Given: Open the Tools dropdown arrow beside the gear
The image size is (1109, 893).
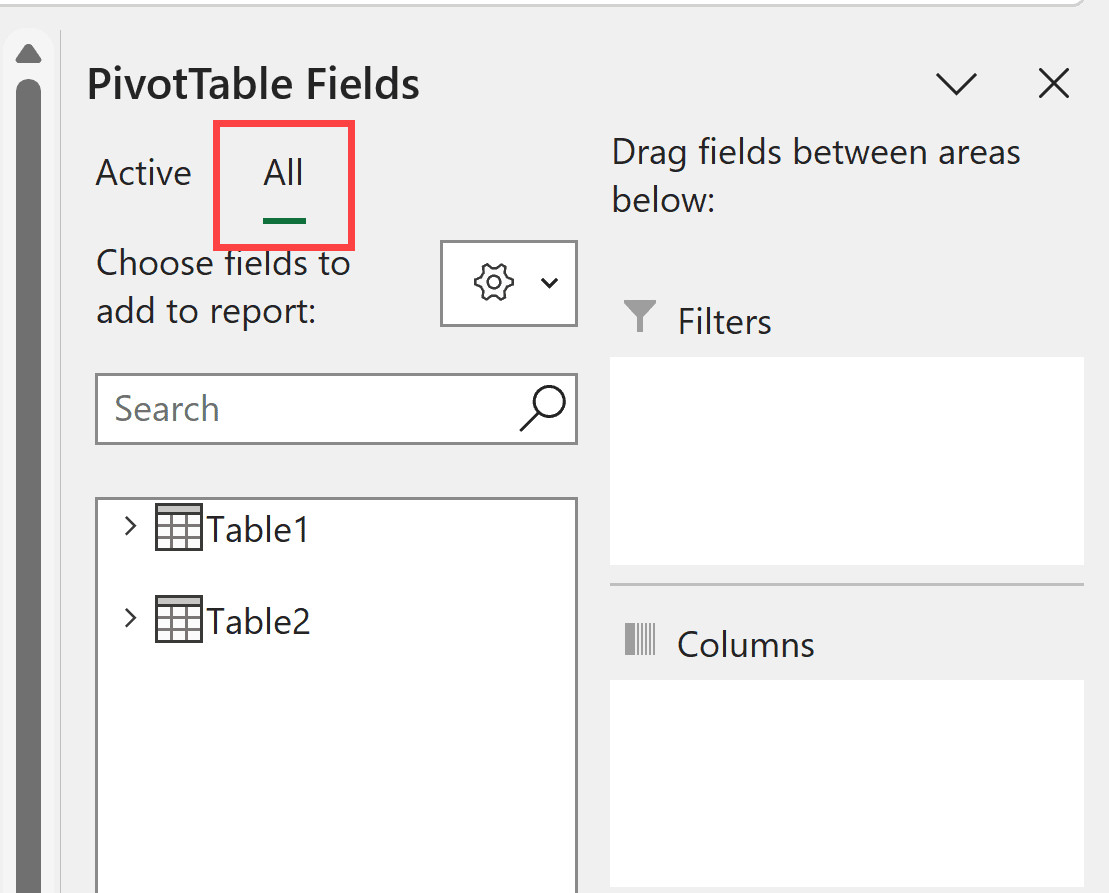Looking at the screenshot, I should pos(549,283).
